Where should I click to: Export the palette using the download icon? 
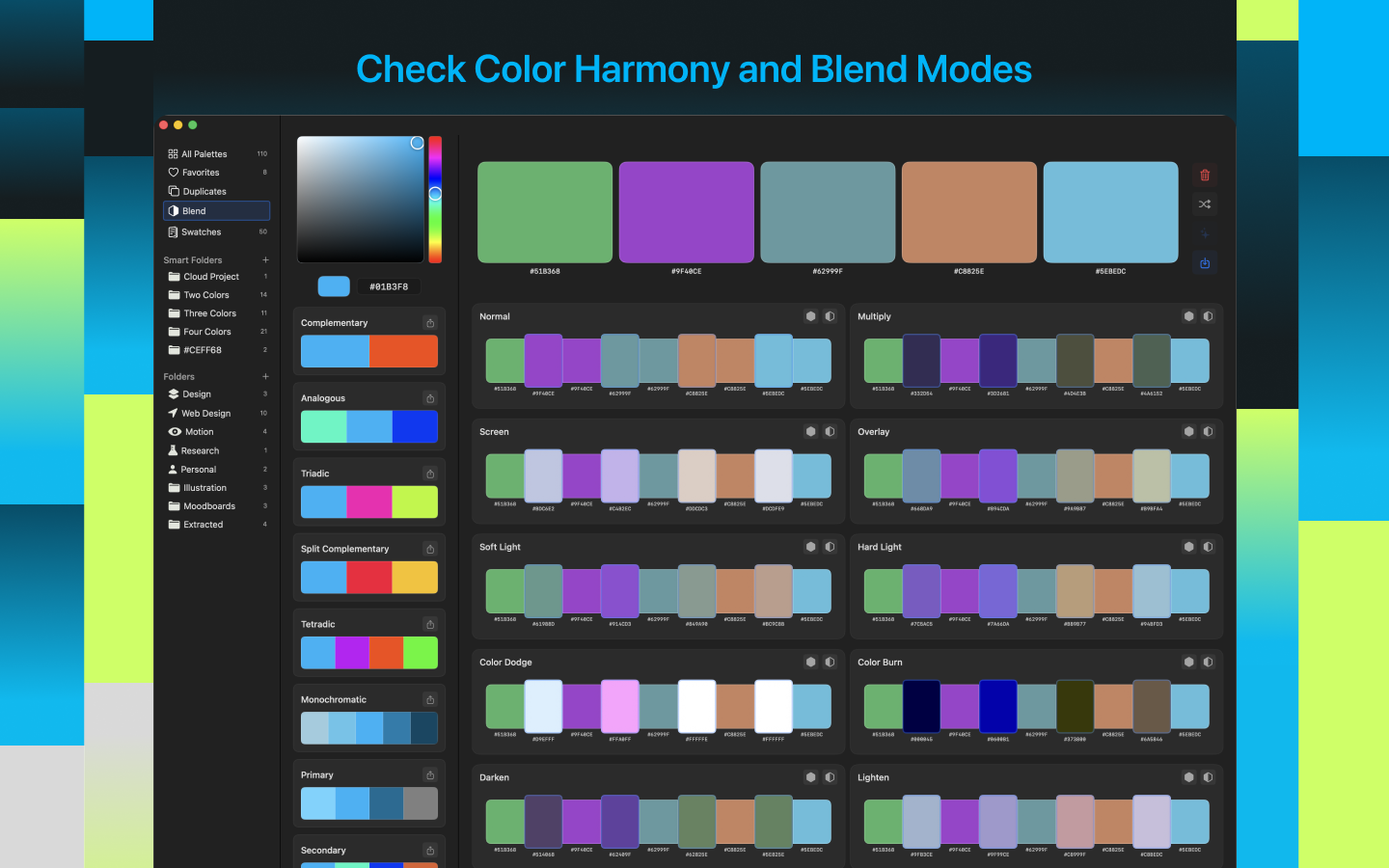(x=1204, y=262)
